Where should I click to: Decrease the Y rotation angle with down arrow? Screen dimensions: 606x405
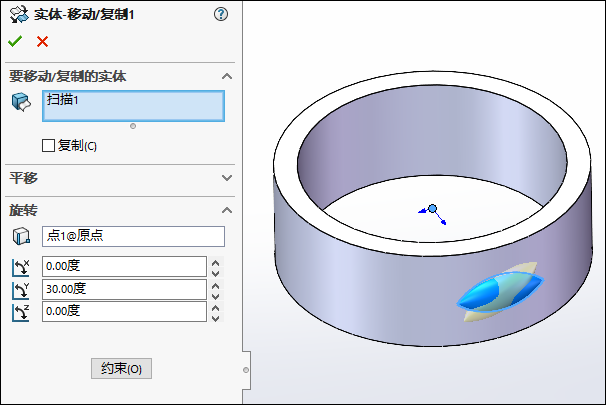click(x=216, y=296)
